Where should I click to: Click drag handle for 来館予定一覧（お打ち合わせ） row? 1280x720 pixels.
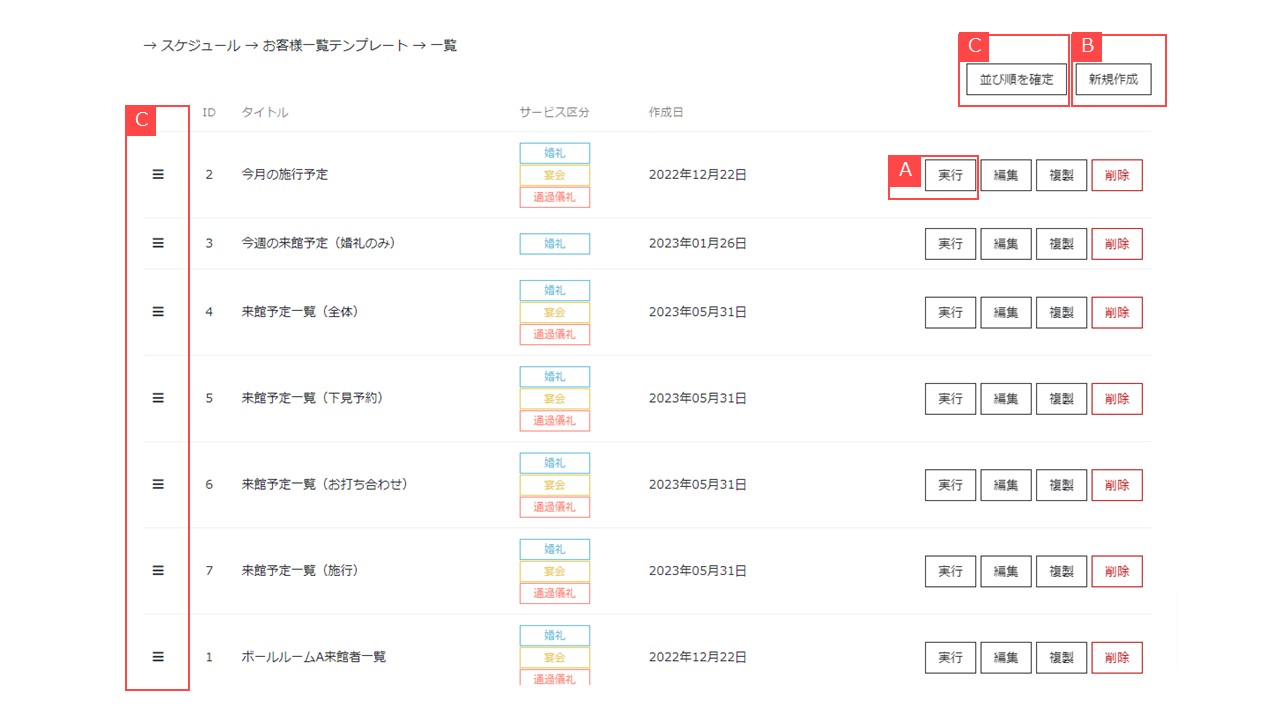[x=157, y=484]
